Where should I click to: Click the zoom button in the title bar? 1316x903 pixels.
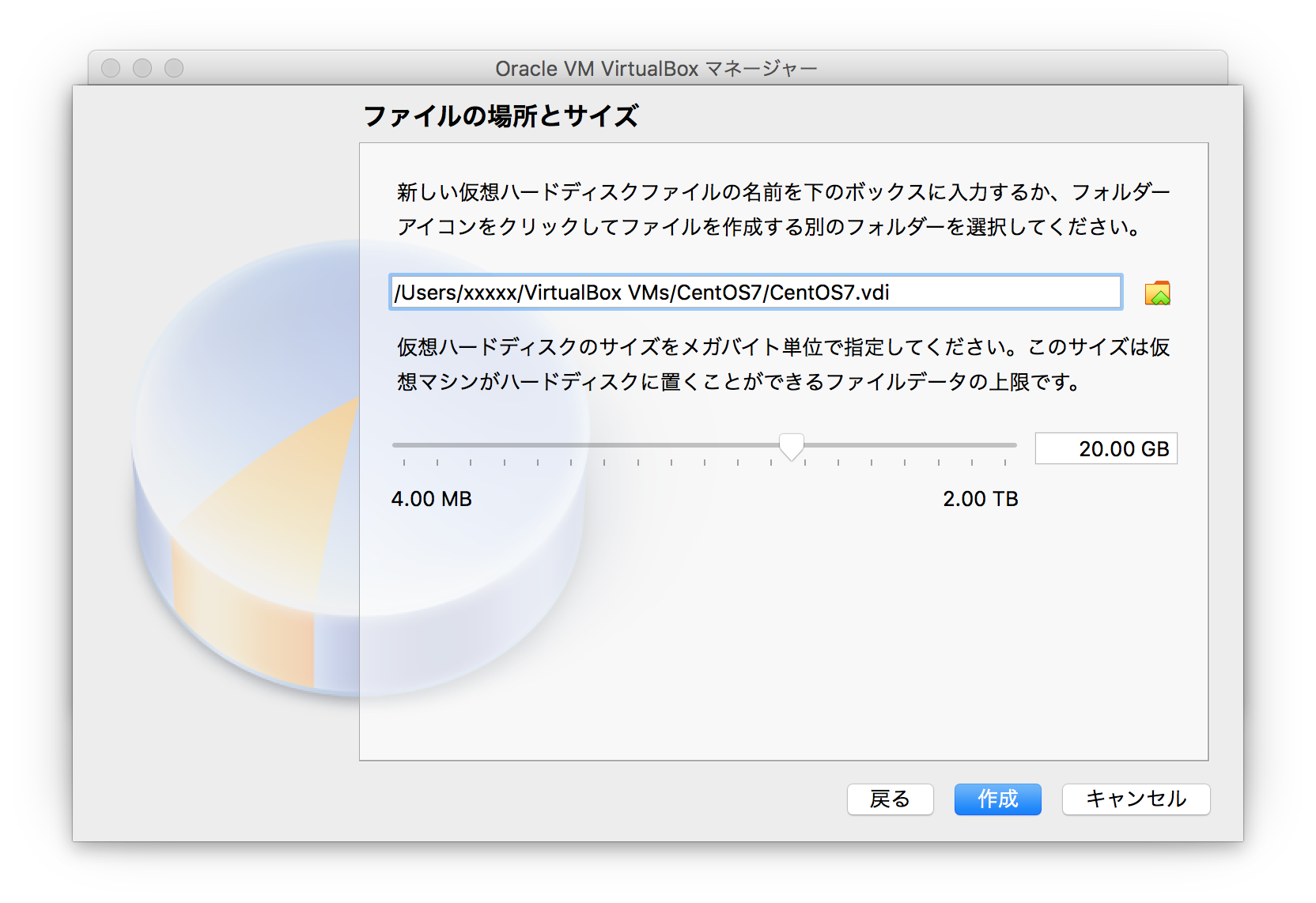click(175, 69)
